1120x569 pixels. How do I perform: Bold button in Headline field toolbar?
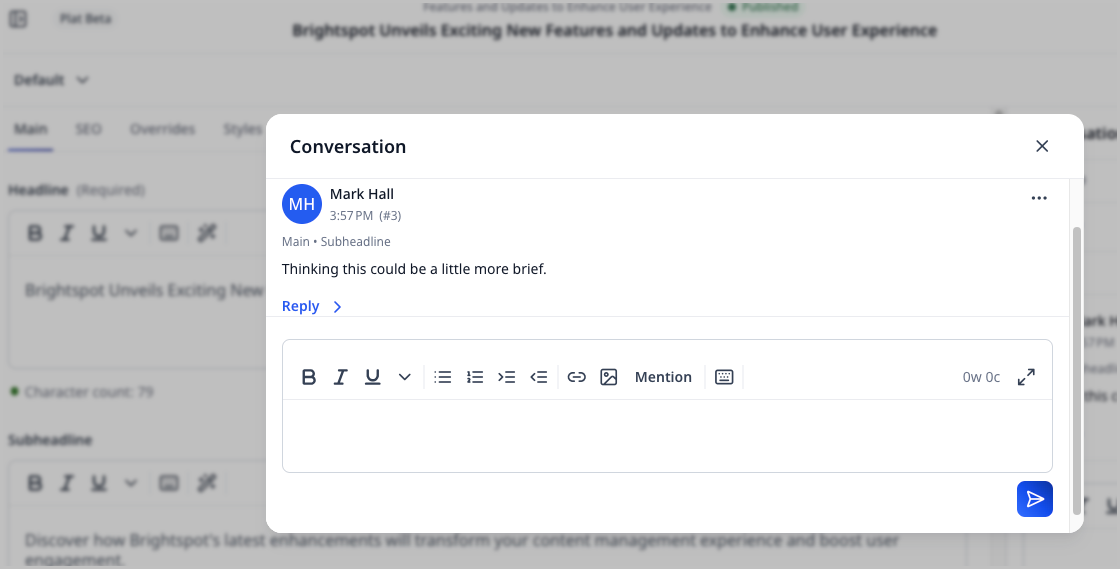(x=34, y=233)
